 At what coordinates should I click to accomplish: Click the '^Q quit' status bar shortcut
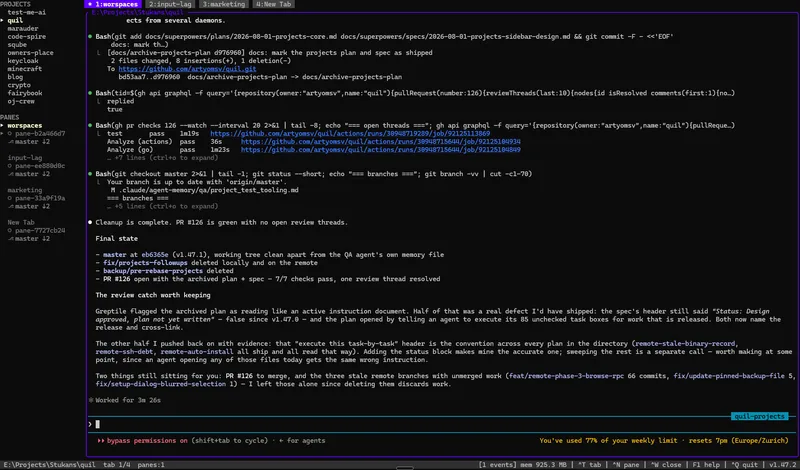pyautogui.click(x=744, y=465)
